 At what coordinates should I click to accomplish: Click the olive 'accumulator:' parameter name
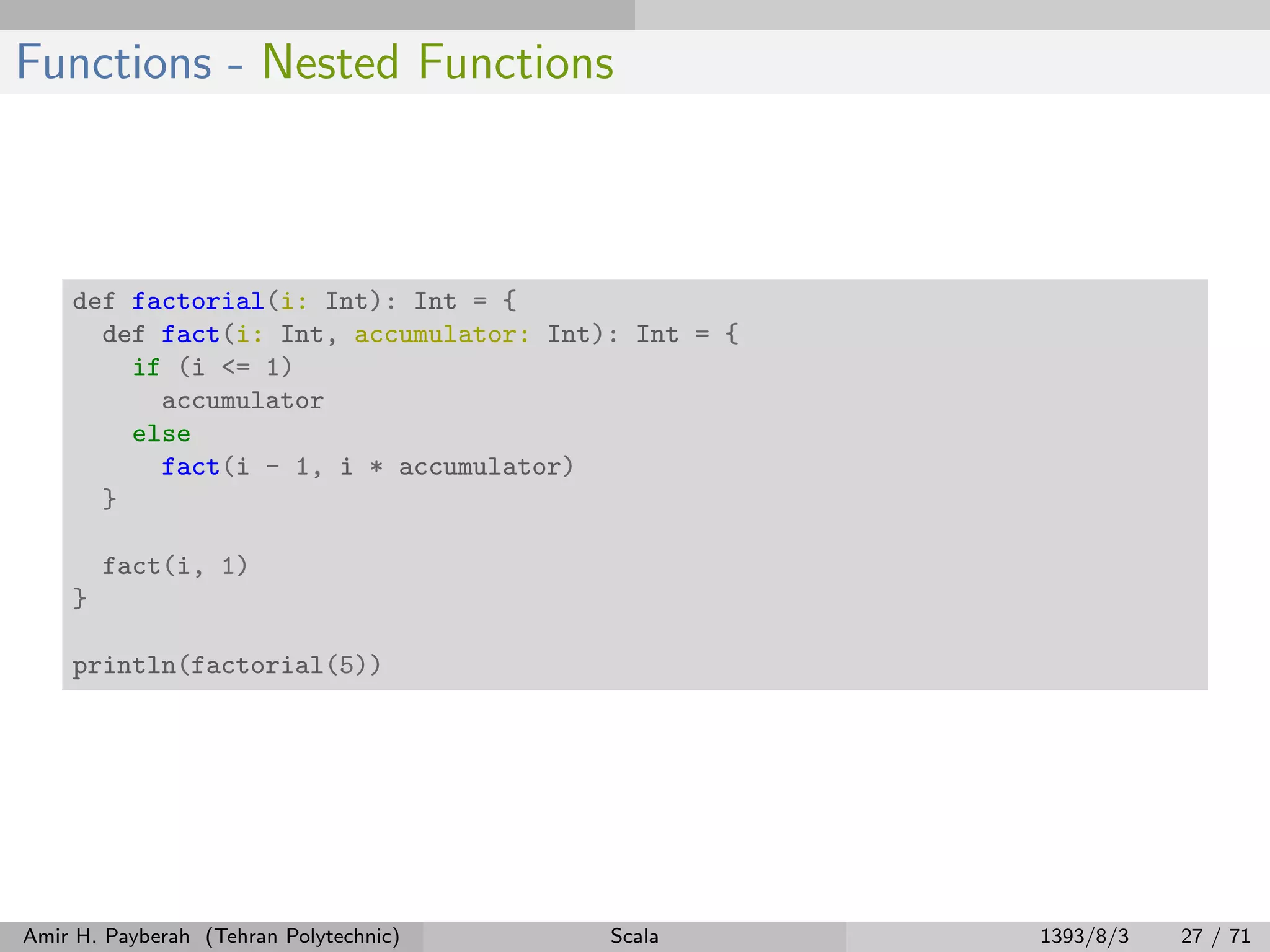(x=442, y=335)
